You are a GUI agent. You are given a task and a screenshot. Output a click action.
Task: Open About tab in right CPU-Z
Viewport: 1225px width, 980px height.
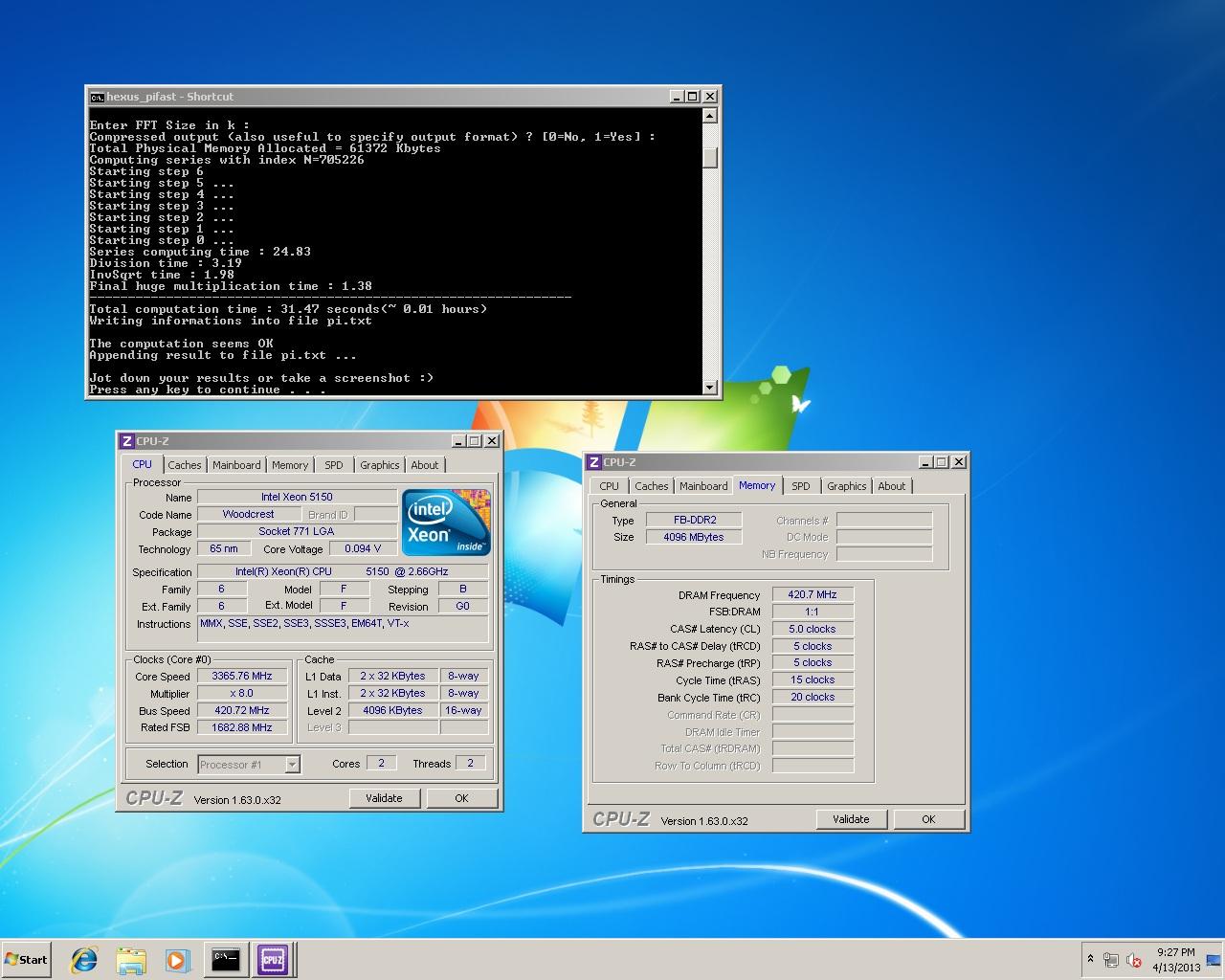[x=892, y=486]
